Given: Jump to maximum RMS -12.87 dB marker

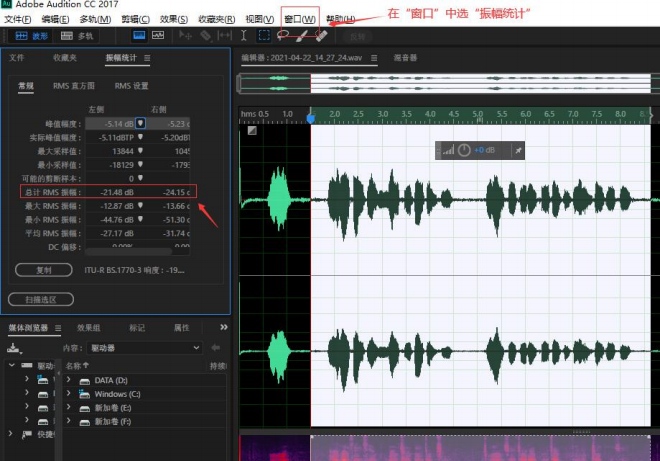Looking at the screenshot, I should pyautogui.click(x=141, y=205).
